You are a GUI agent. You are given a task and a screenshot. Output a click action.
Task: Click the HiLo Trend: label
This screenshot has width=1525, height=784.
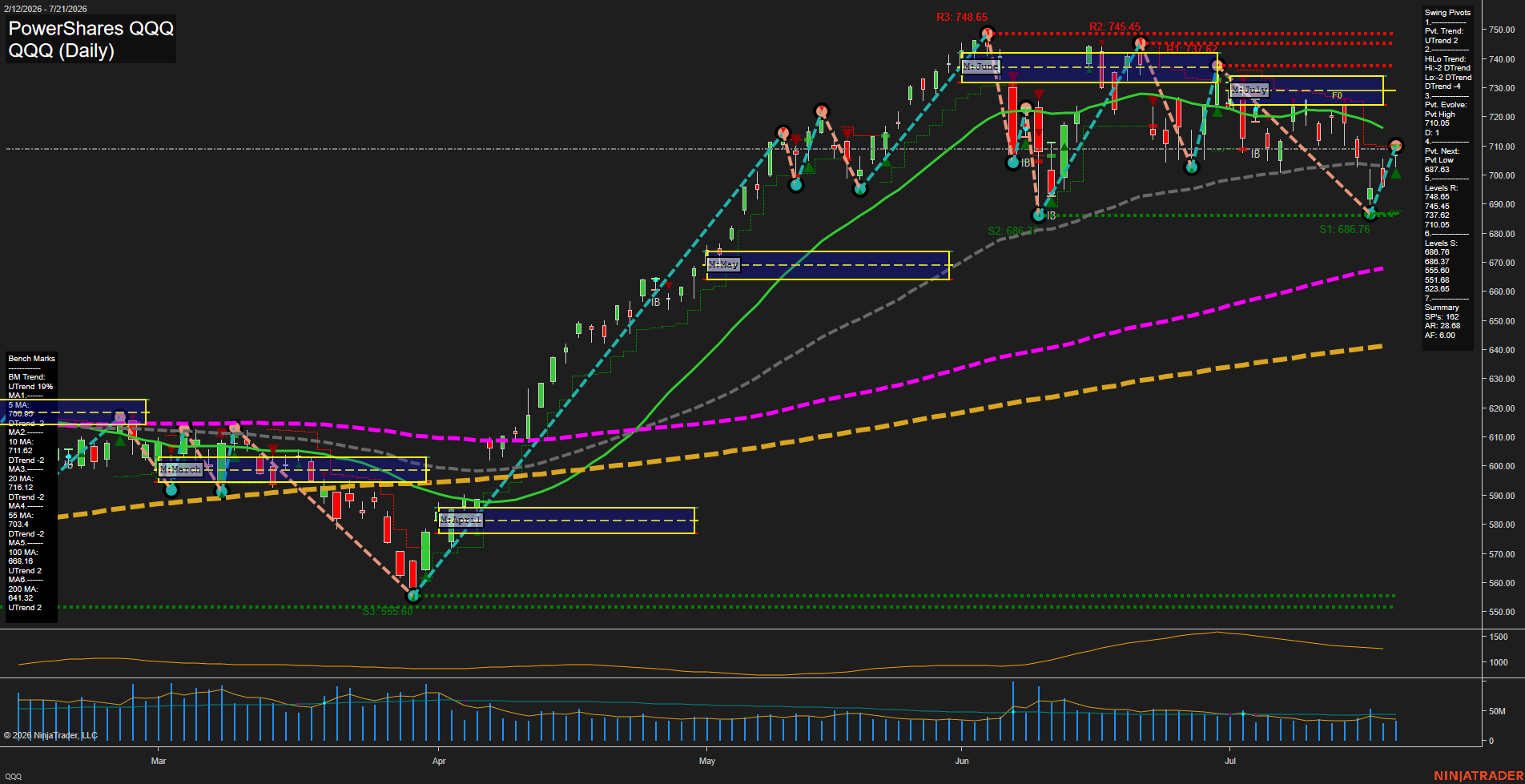tap(1446, 59)
